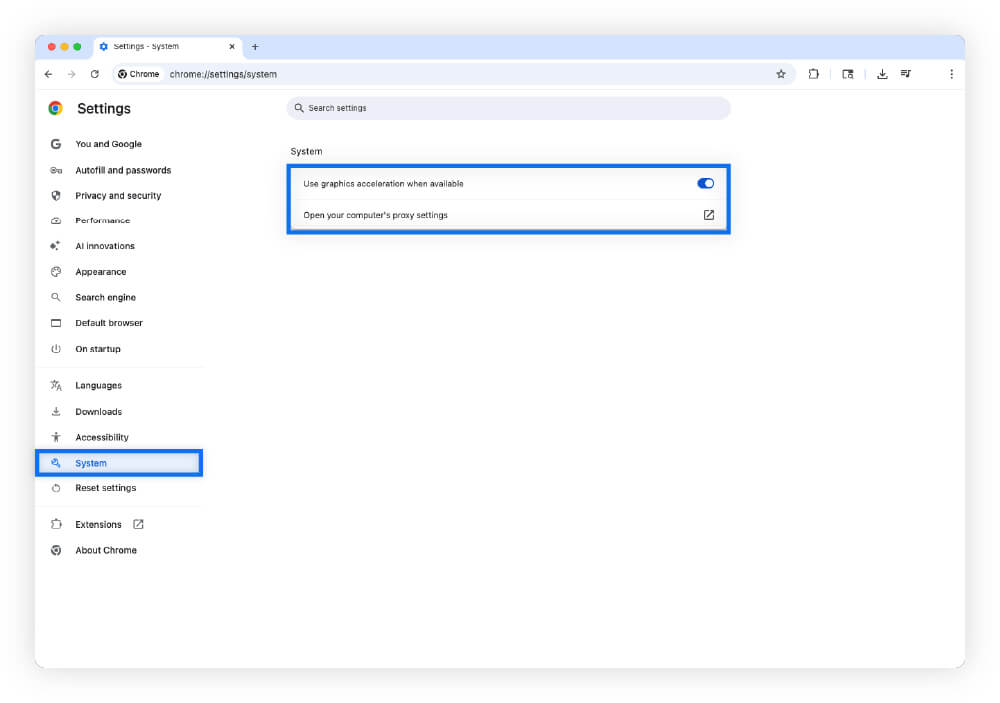Open AI innovations settings
1000x703 pixels.
click(x=104, y=245)
